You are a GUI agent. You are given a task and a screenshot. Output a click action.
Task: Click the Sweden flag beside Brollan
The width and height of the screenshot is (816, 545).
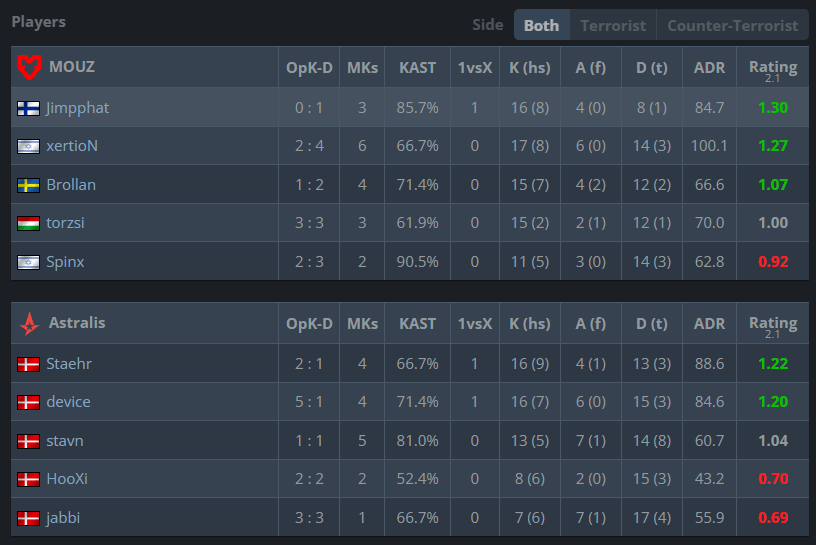tap(28, 185)
